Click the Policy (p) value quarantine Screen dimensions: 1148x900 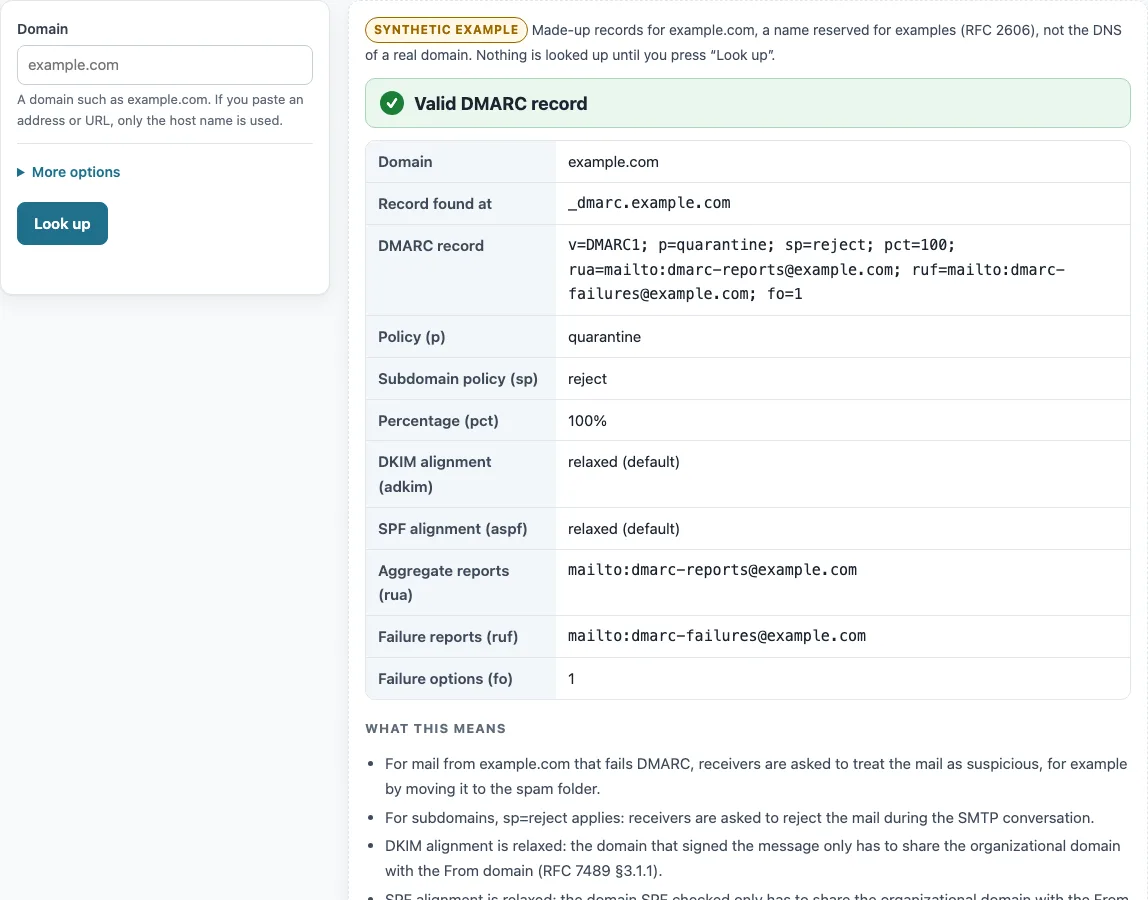(x=605, y=337)
